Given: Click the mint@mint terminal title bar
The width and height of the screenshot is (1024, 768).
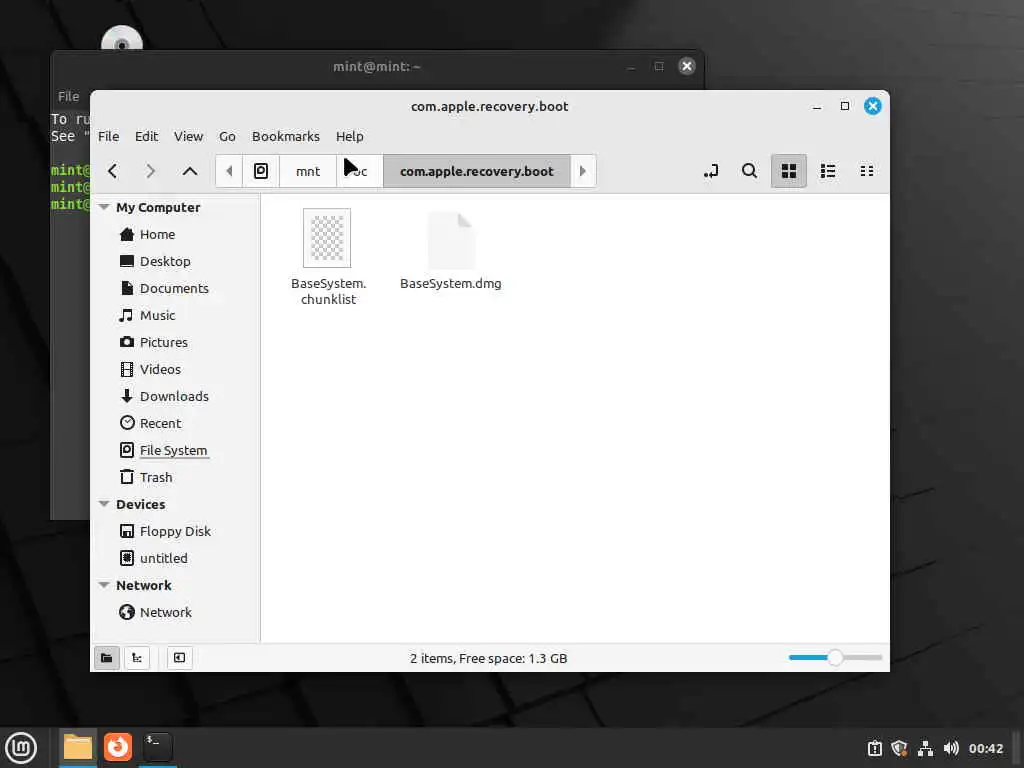Looking at the screenshot, I should pyautogui.click(x=377, y=66).
